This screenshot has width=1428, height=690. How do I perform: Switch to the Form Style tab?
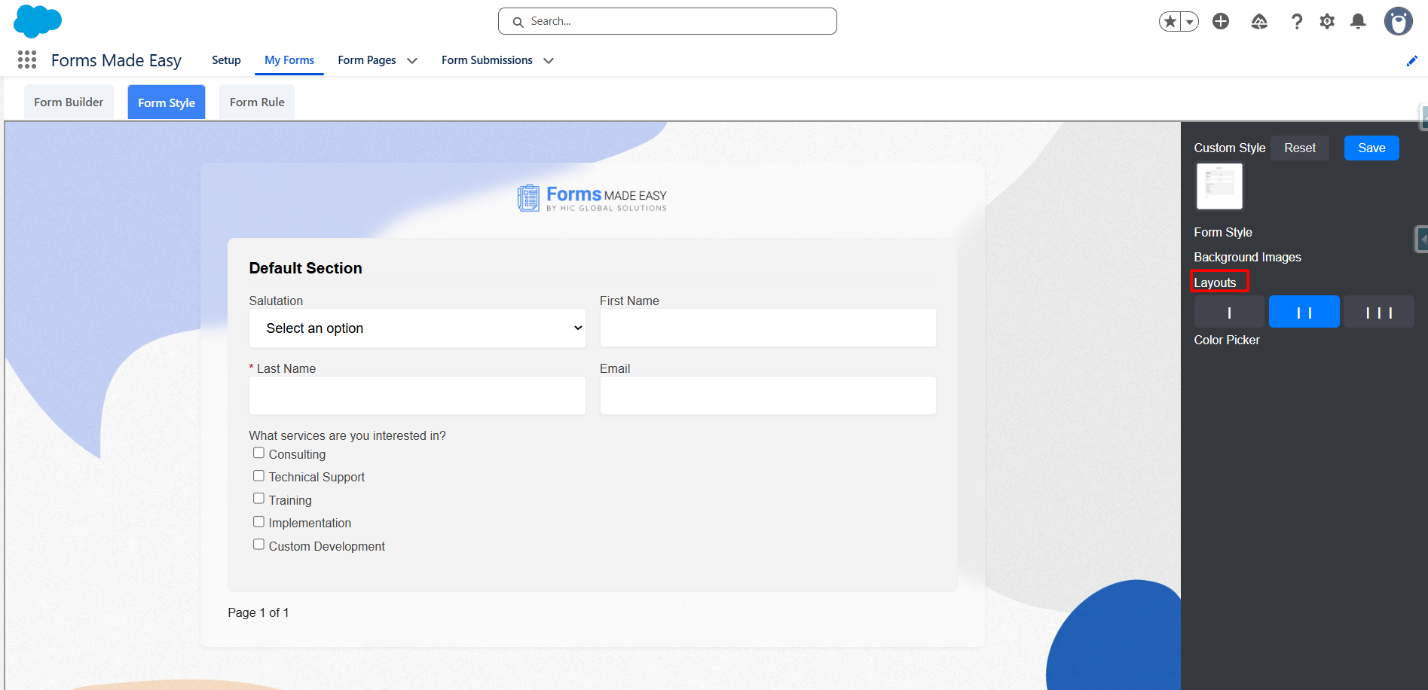point(166,102)
